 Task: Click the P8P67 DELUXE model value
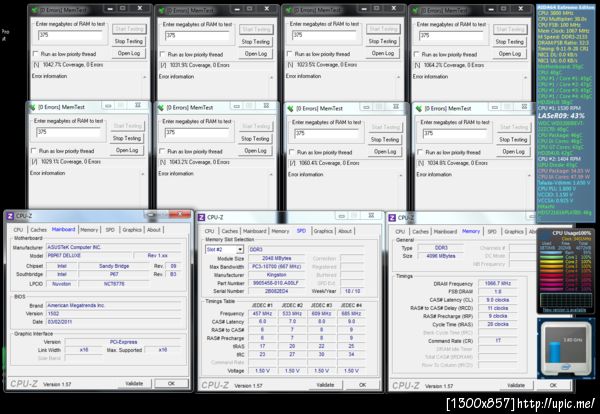[x=90, y=256]
